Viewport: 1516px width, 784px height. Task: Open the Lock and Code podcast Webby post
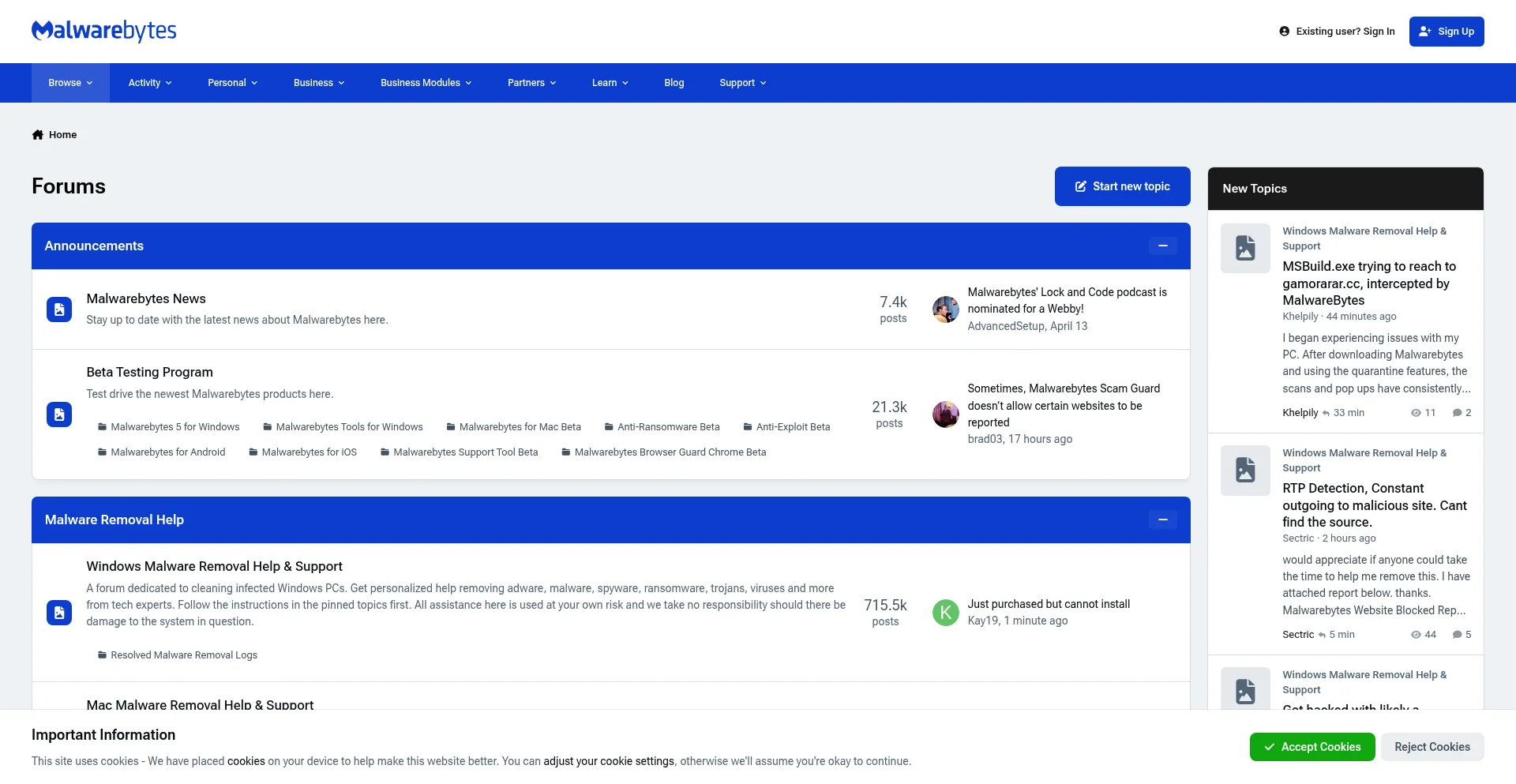[1067, 300]
